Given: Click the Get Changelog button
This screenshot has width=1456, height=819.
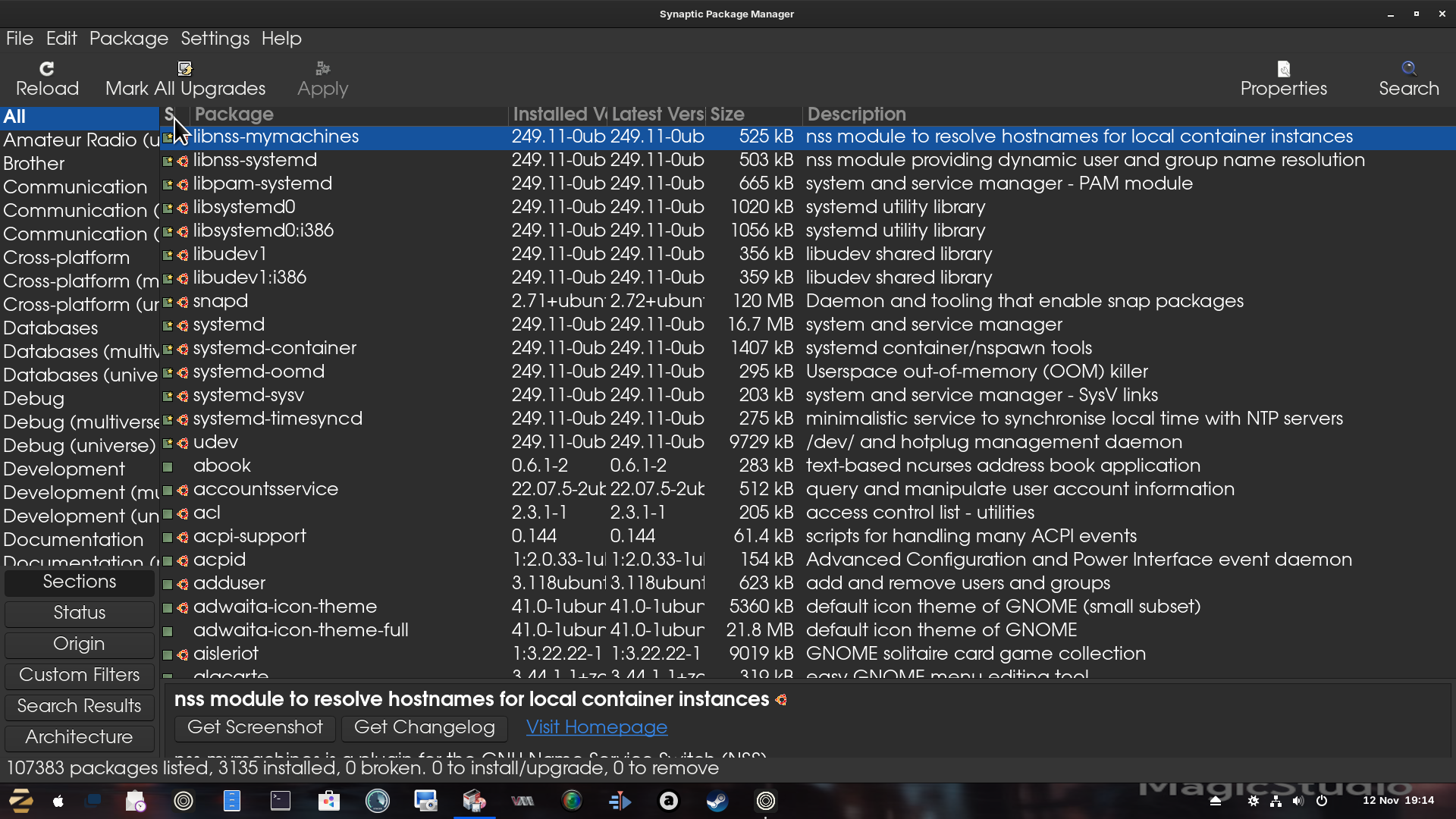Looking at the screenshot, I should 424,728.
